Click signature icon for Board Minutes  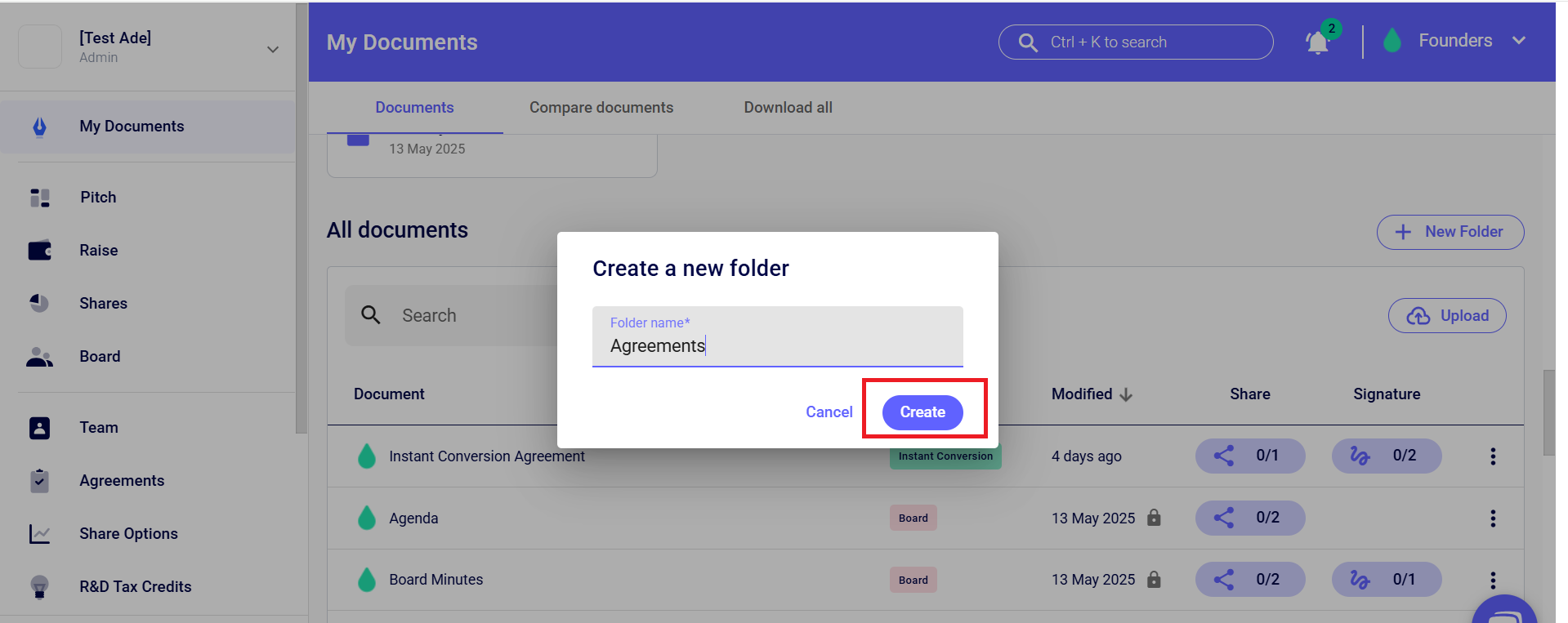point(1360,580)
